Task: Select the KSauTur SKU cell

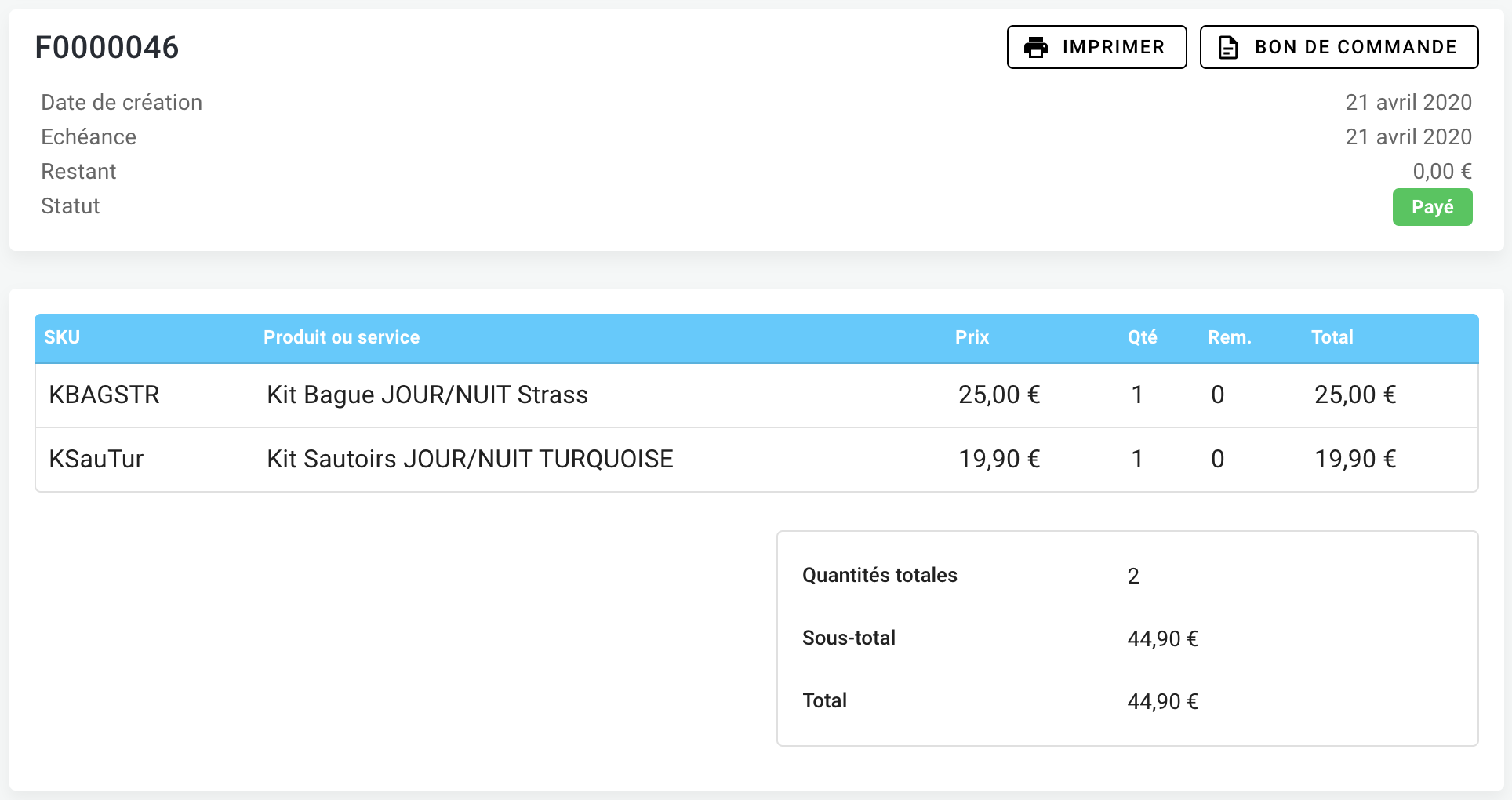Action: click(x=96, y=459)
